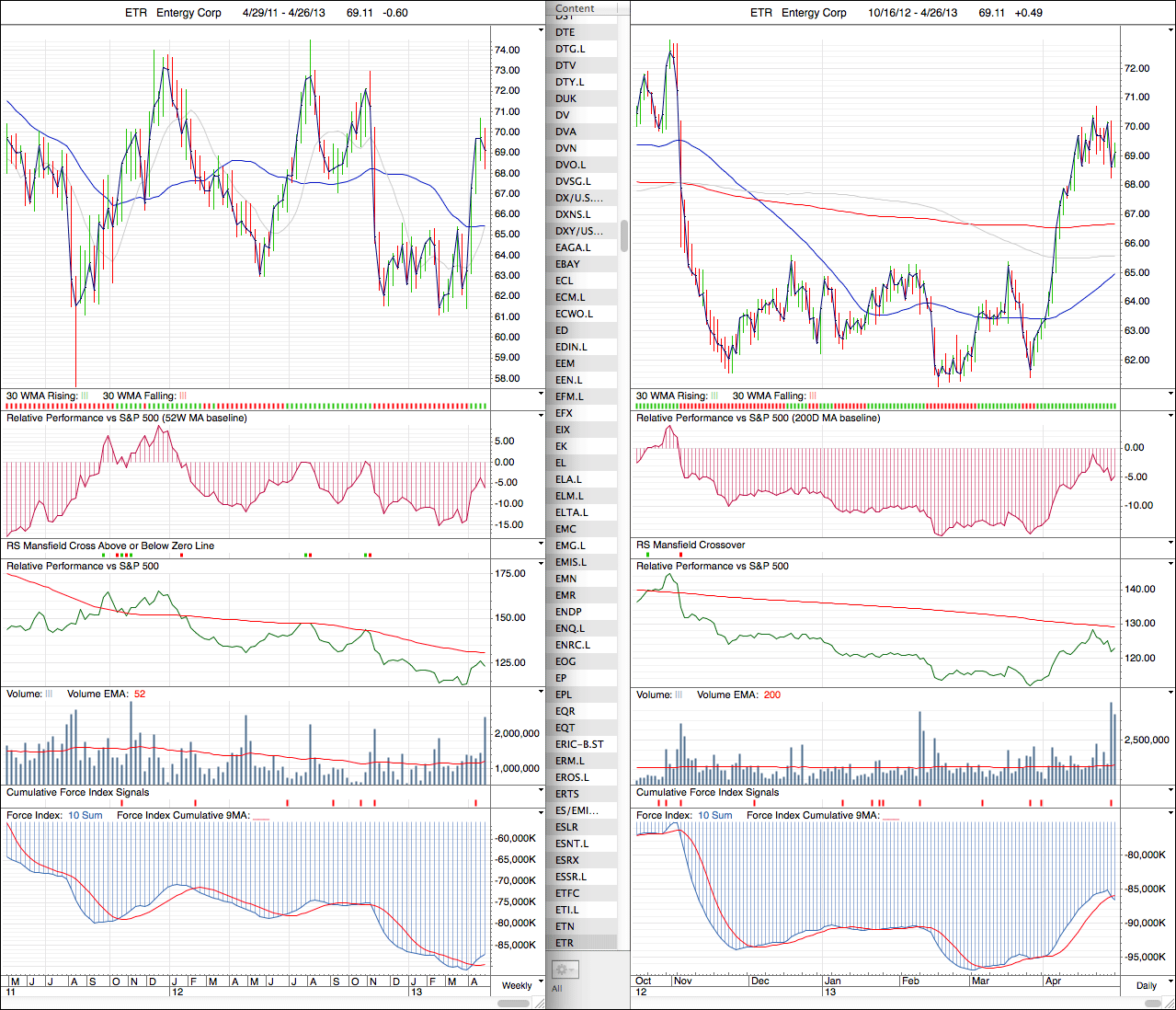Open the daily price pane's menu triangle

coord(1170,30)
